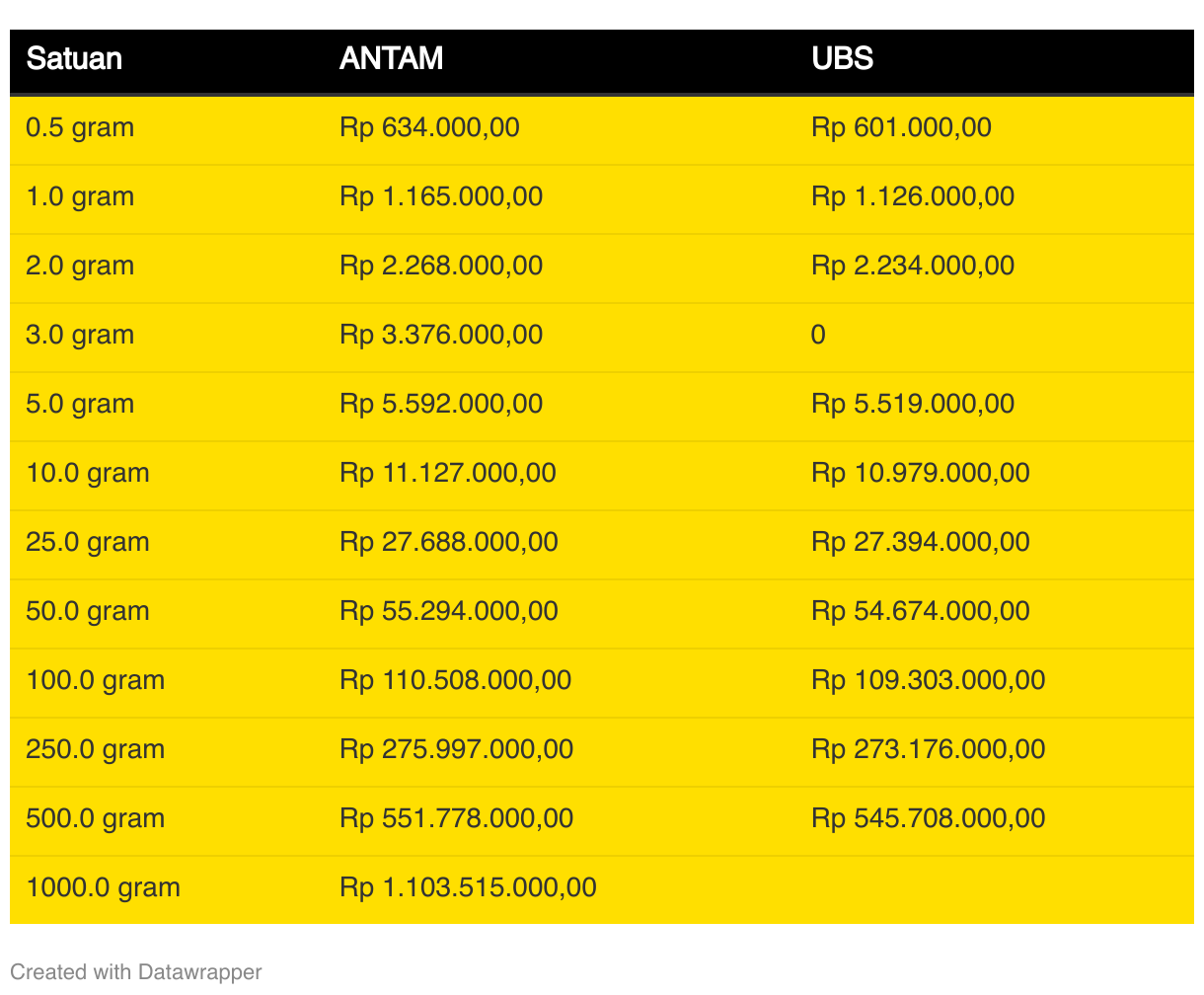This screenshot has width=1204, height=995.
Task: Select ANTAM price Rp 27.688.000,00
Action: tap(449, 543)
